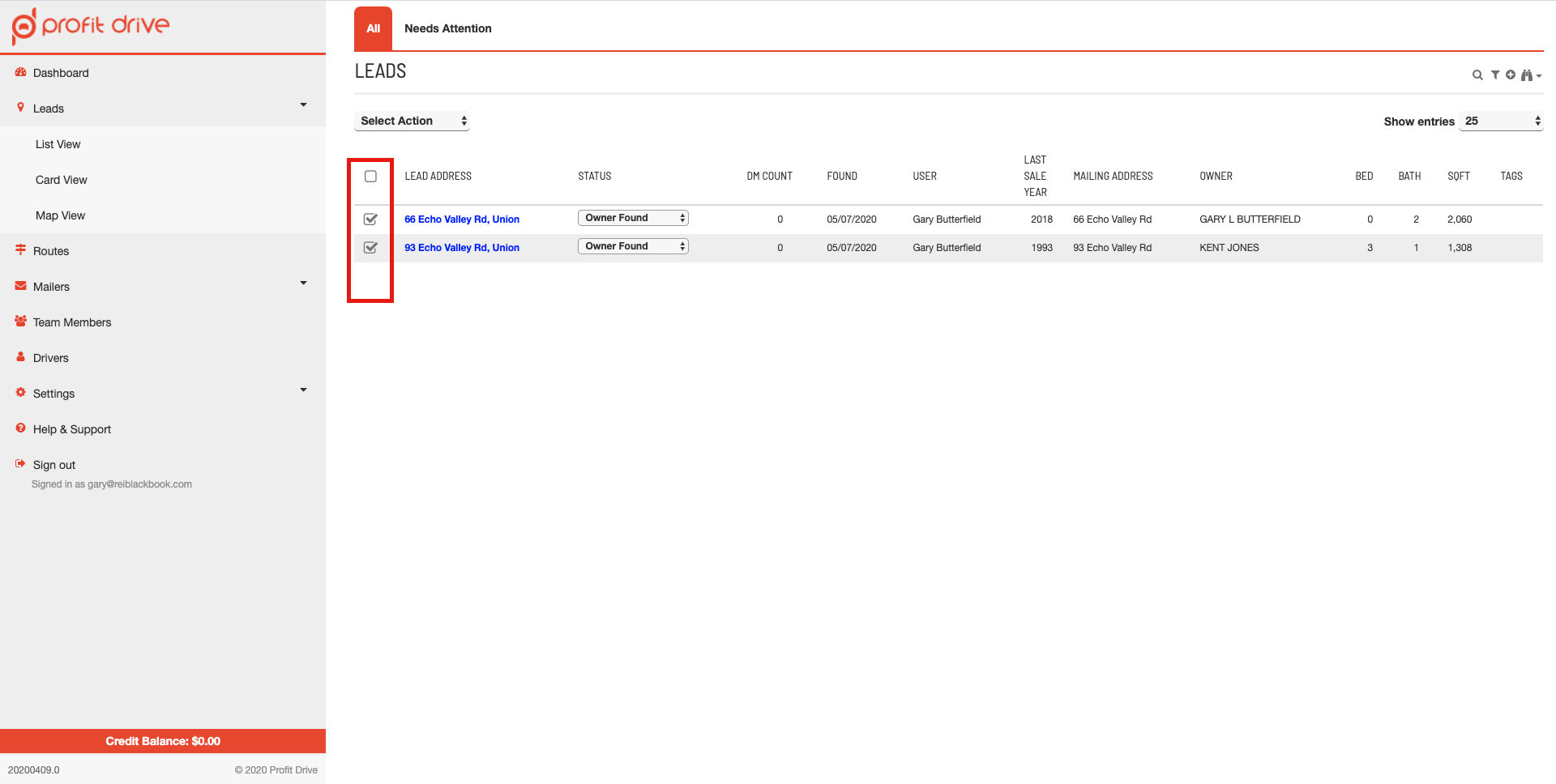Sort by TAGS column header
The image size is (1556, 784).
click(x=1511, y=176)
